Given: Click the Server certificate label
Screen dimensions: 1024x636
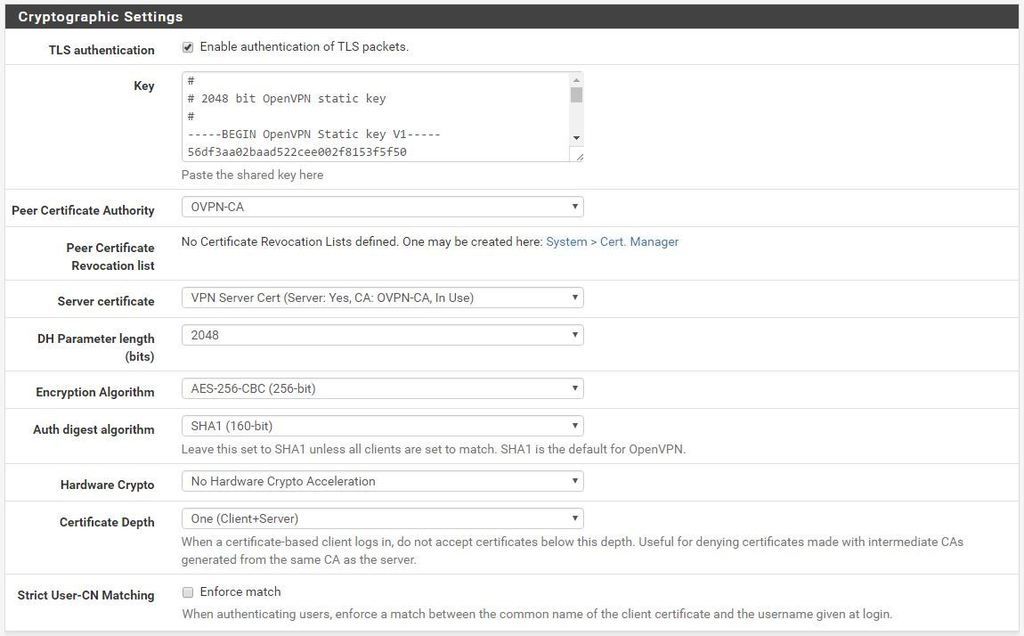Looking at the screenshot, I should click(106, 302).
